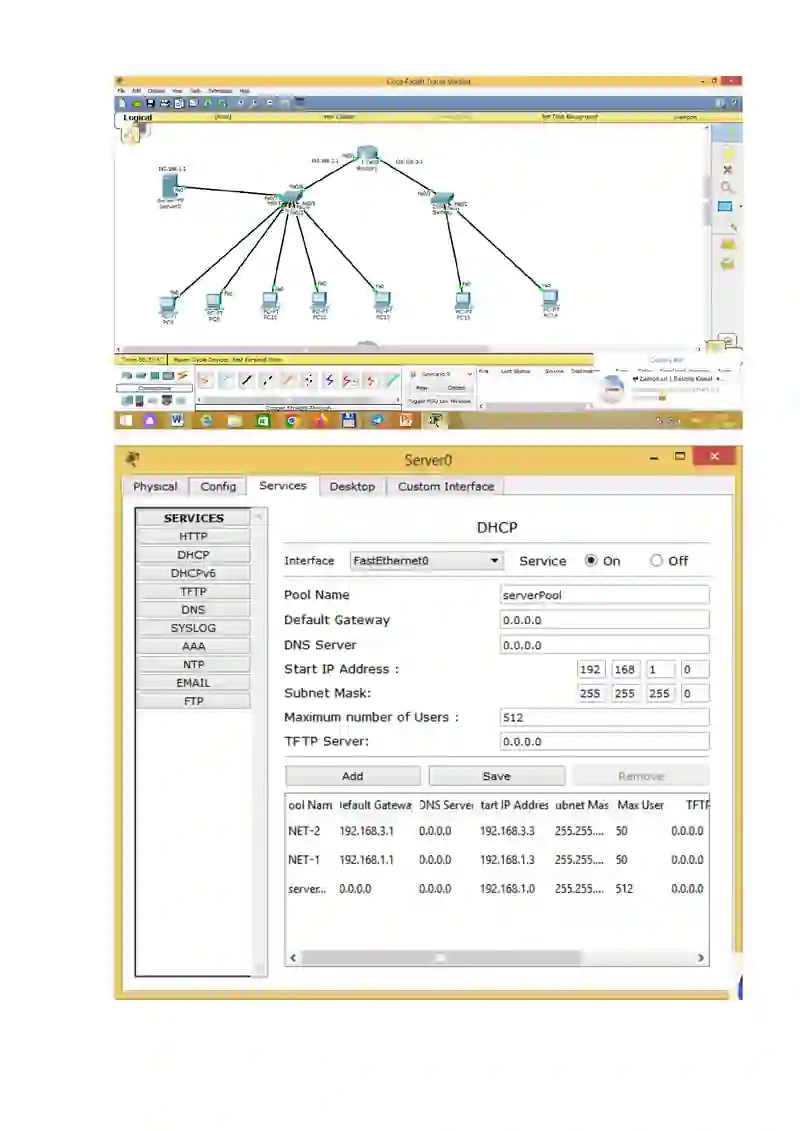Click the TFTP Server input field

(605, 741)
